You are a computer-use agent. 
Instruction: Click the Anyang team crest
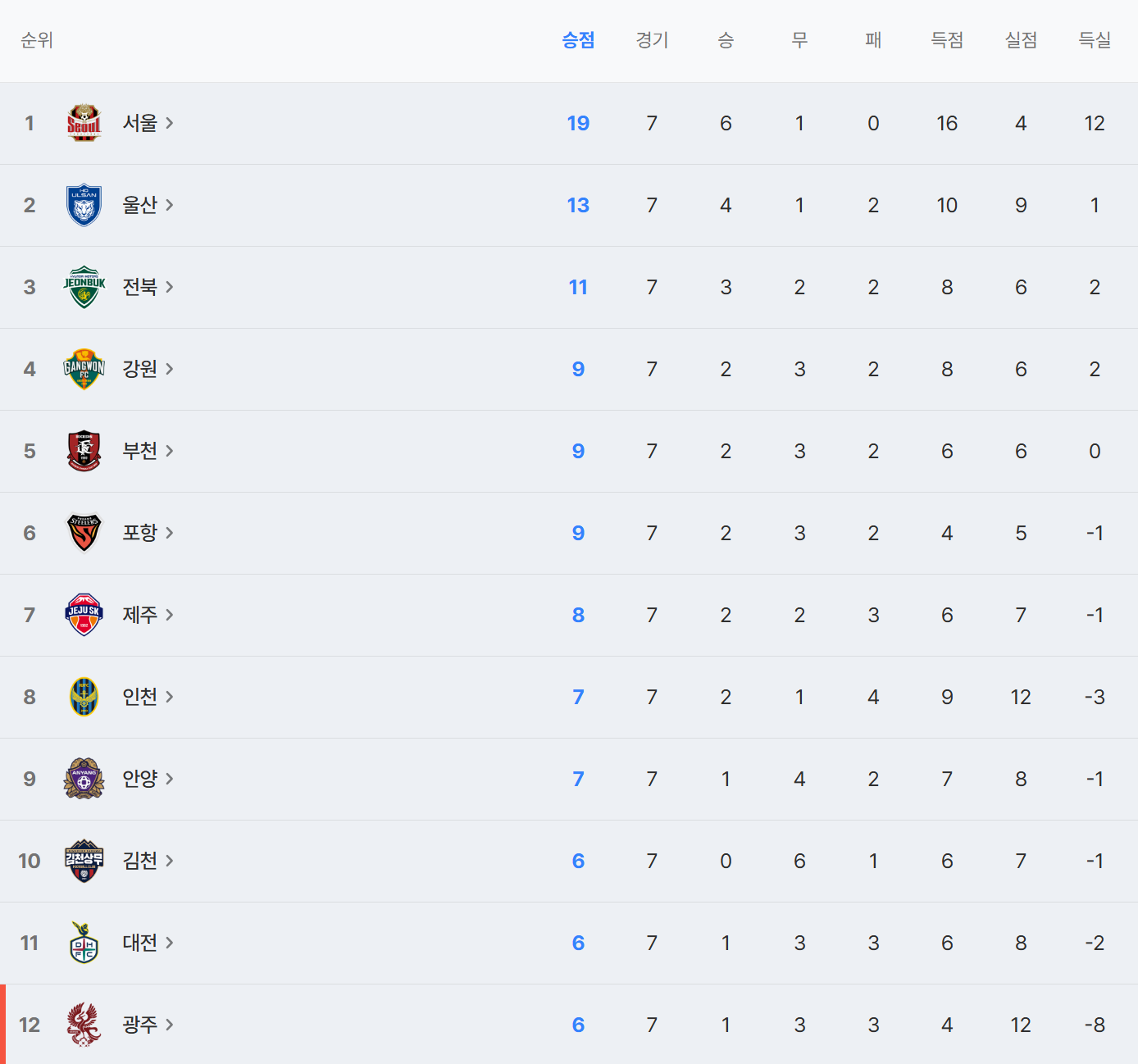point(84,779)
